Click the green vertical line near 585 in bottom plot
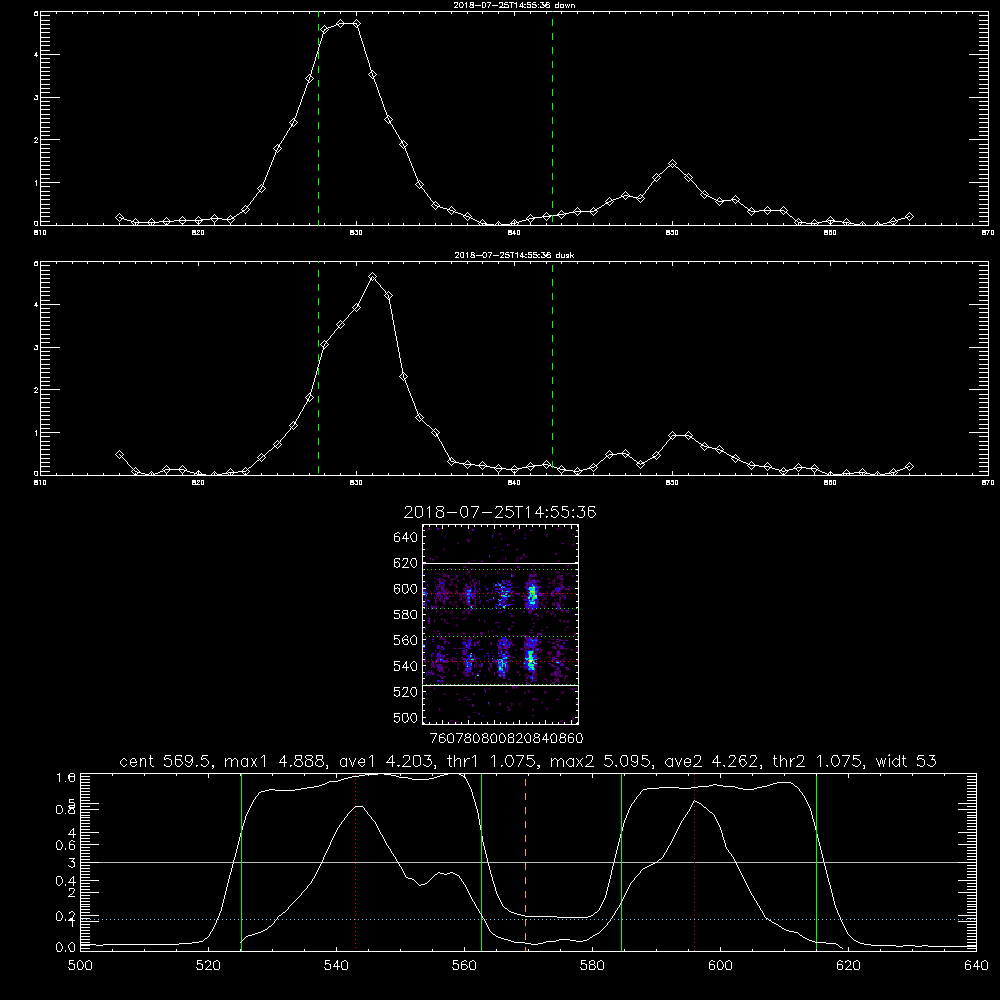Screen dimensions: 1000x1000 [621, 861]
